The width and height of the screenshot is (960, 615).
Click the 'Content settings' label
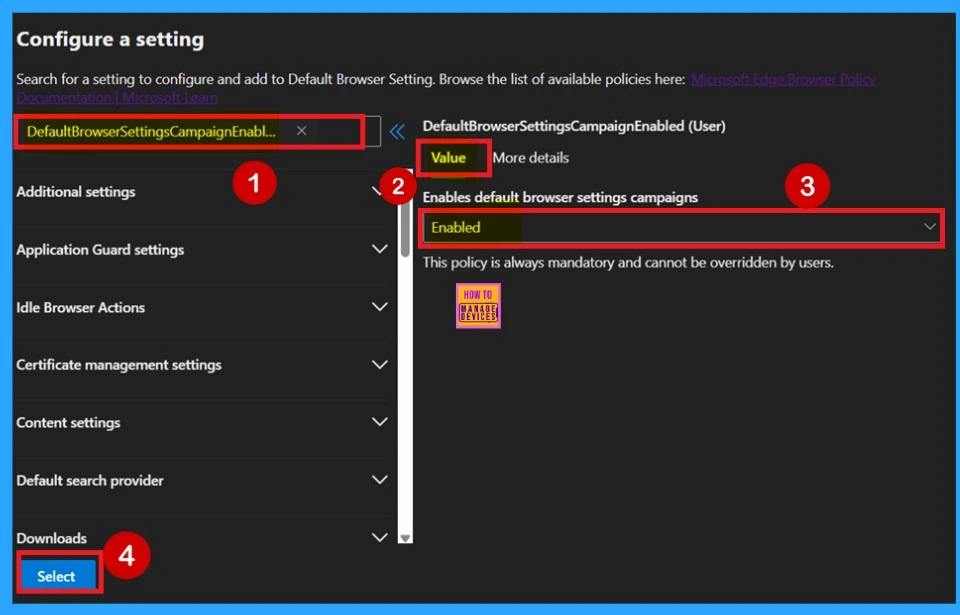tap(69, 422)
